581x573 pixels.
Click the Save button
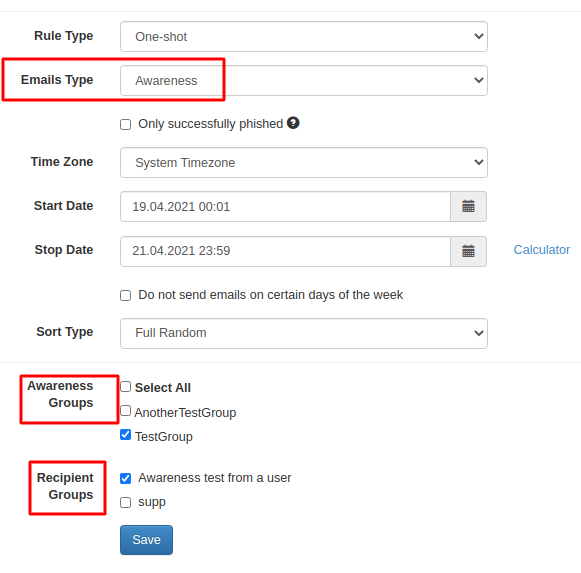point(146,540)
